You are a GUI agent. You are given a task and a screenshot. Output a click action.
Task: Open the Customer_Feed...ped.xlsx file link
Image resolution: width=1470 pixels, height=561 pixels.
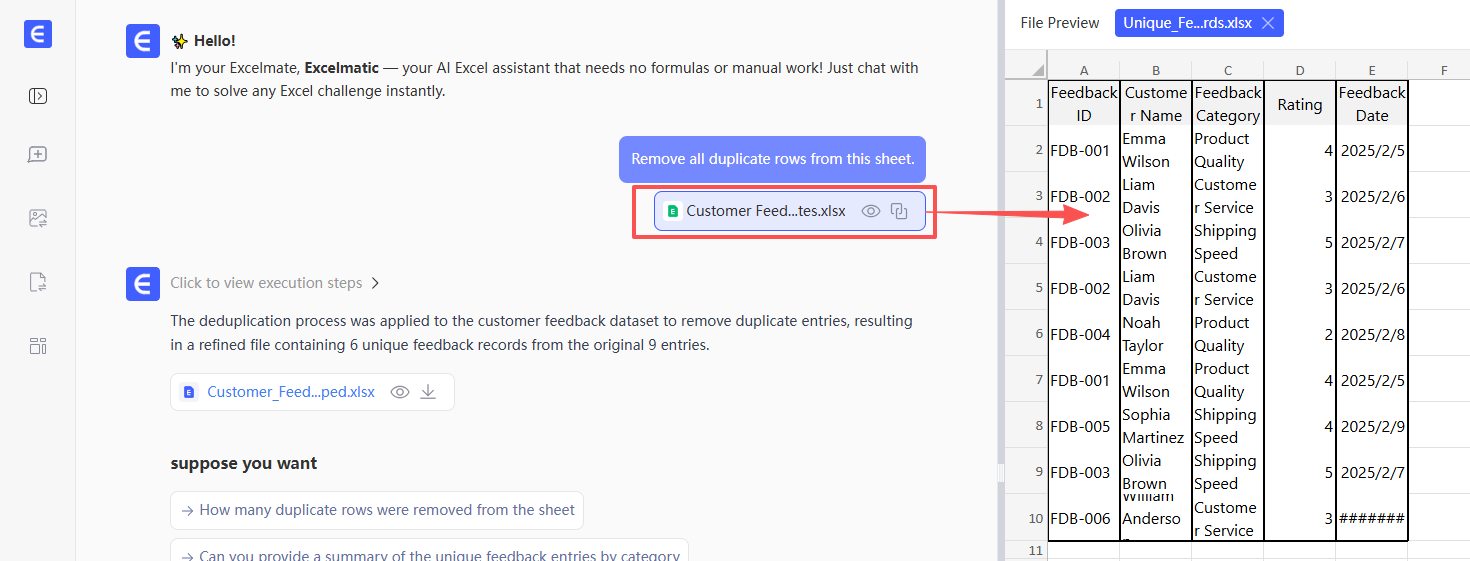point(290,392)
